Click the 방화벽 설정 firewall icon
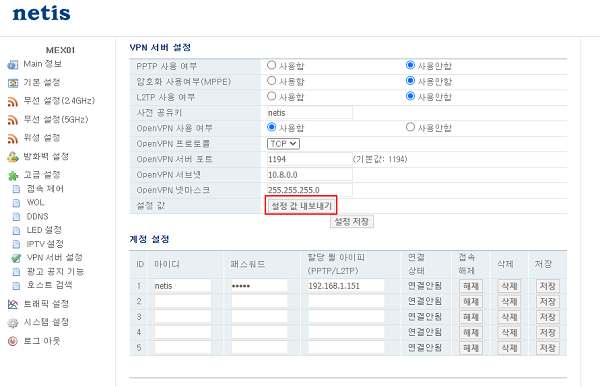600x387 pixels. (13, 157)
